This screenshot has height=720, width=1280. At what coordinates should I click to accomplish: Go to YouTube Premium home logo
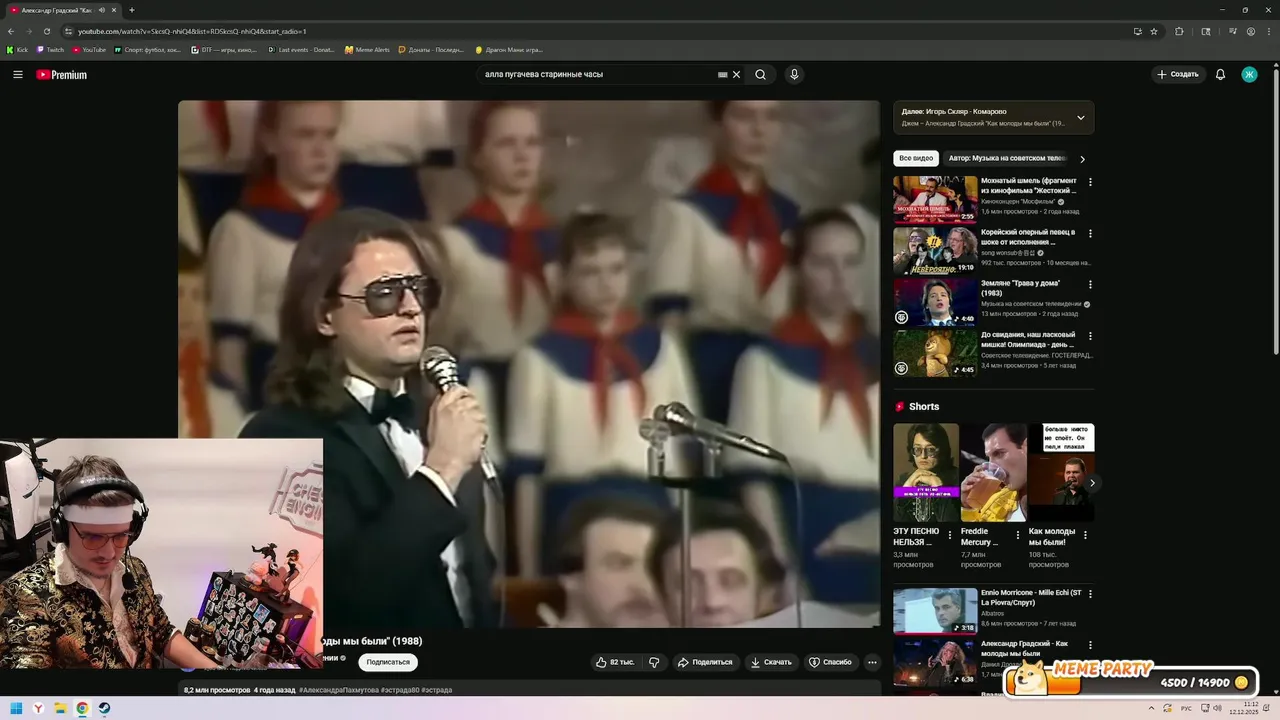[x=61, y=75]
